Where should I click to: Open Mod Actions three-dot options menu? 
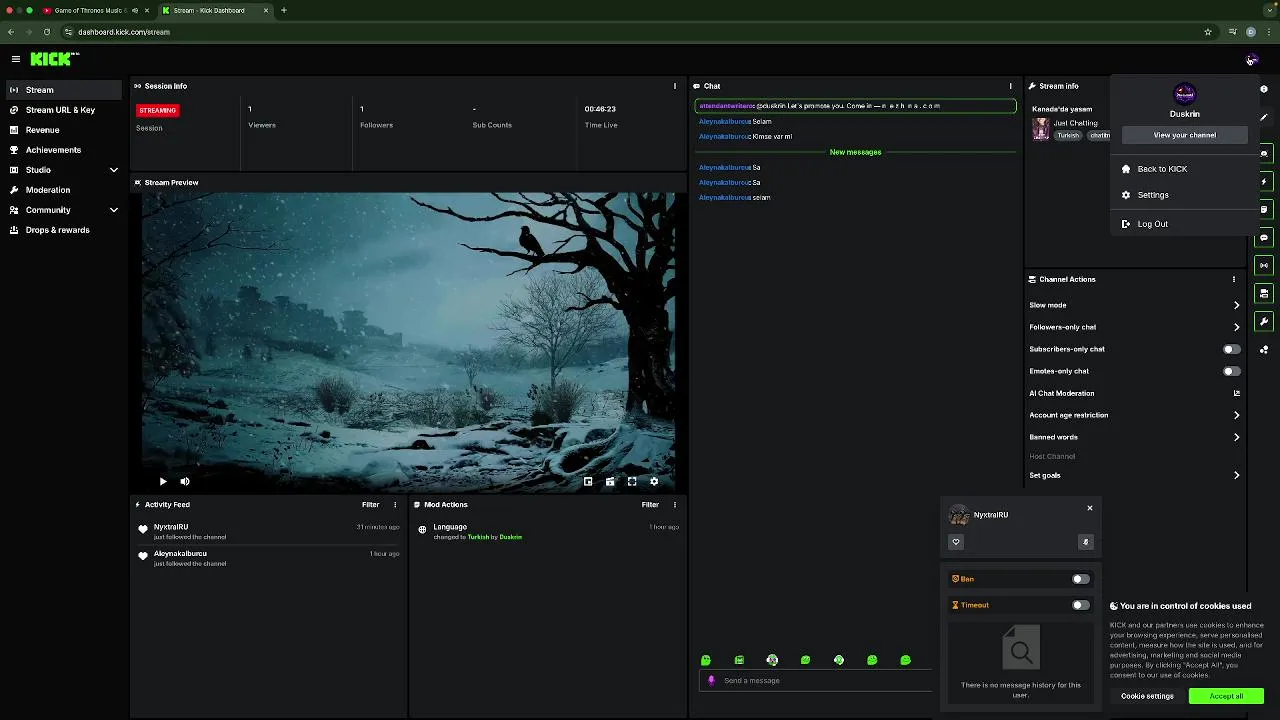click(674, 505)
